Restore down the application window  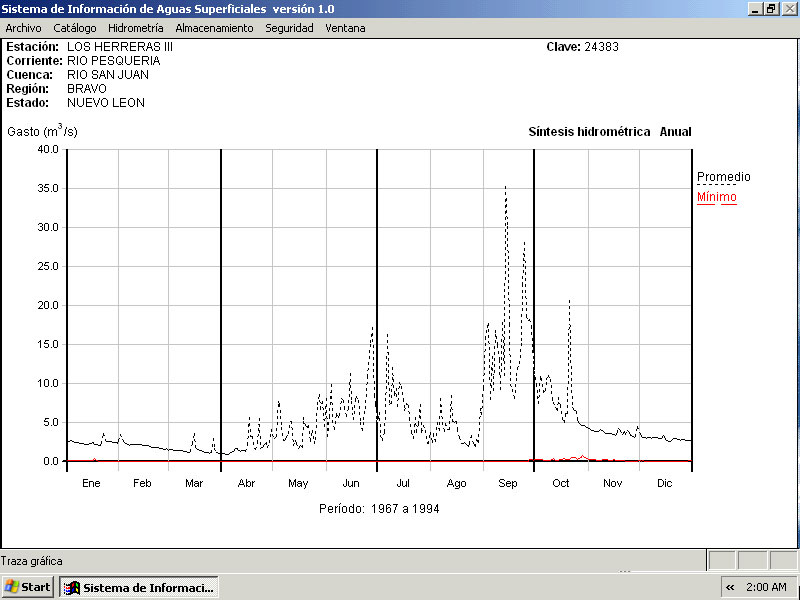771,8
